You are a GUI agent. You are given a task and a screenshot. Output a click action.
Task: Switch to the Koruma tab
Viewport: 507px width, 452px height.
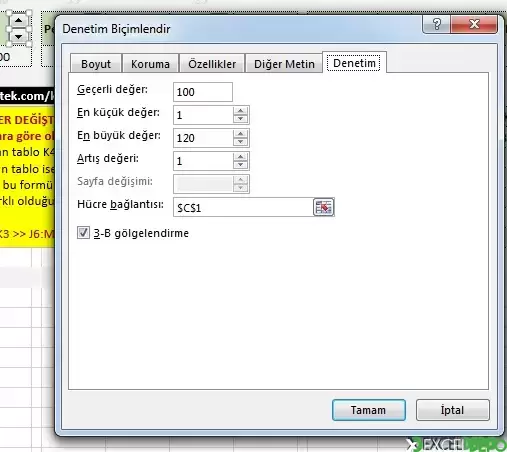point(150,64)
